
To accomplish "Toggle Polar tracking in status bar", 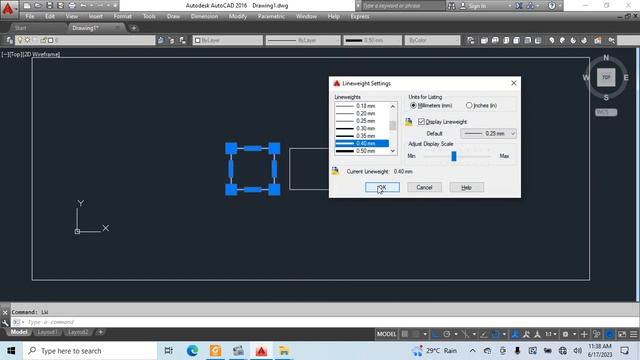I will coord(447,334).
